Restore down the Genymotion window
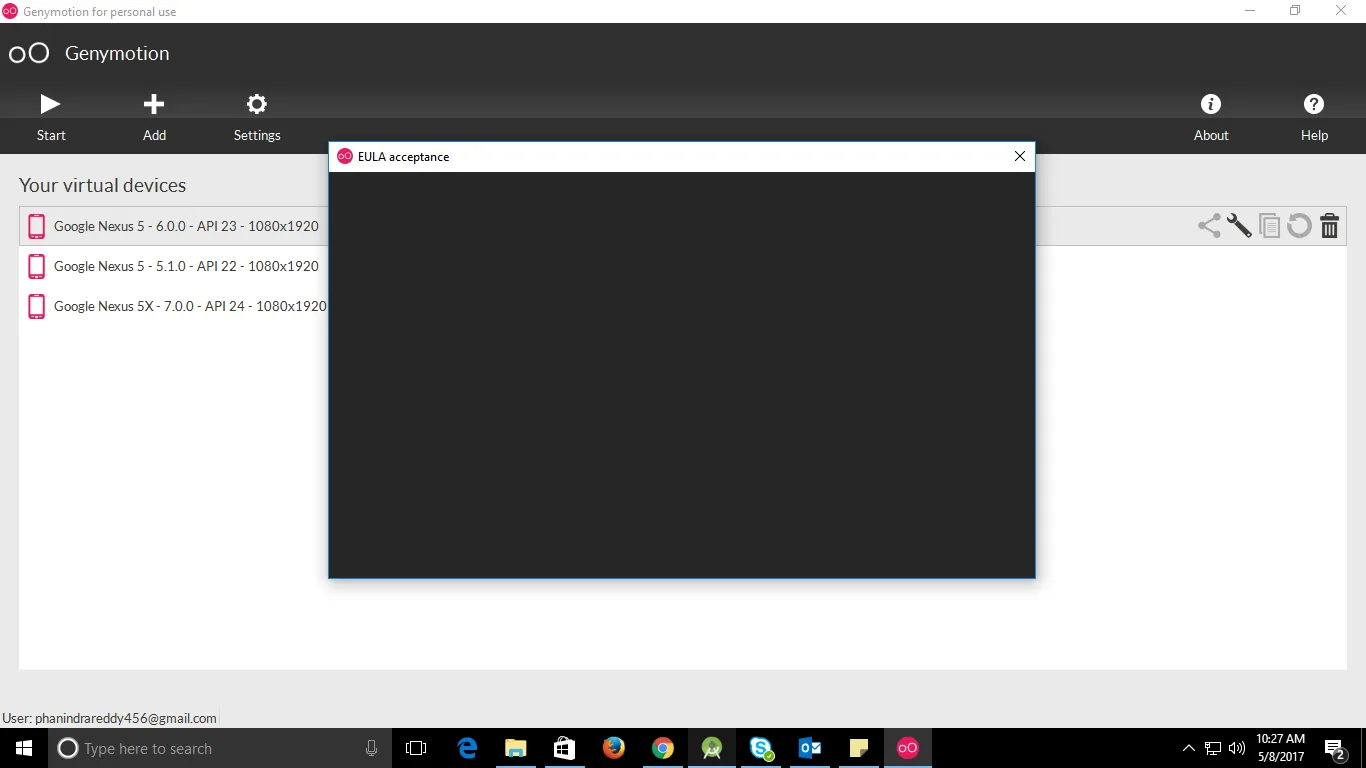Viewport: 1366px width, 768px height. [1296, 11]
